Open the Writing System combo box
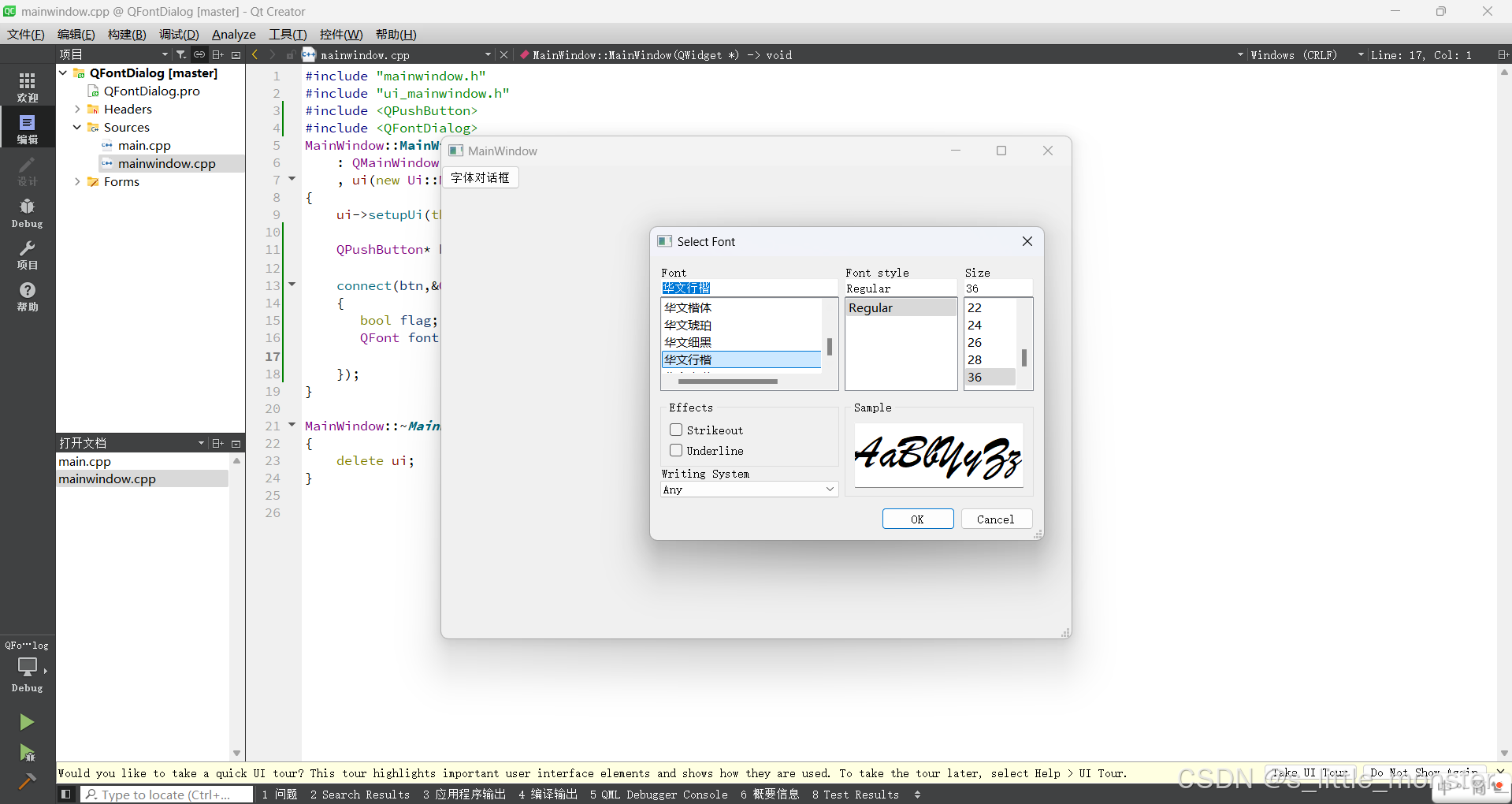Image resolution: width=1512 pixels, height=804 pixels. click(x=749, y=489)
